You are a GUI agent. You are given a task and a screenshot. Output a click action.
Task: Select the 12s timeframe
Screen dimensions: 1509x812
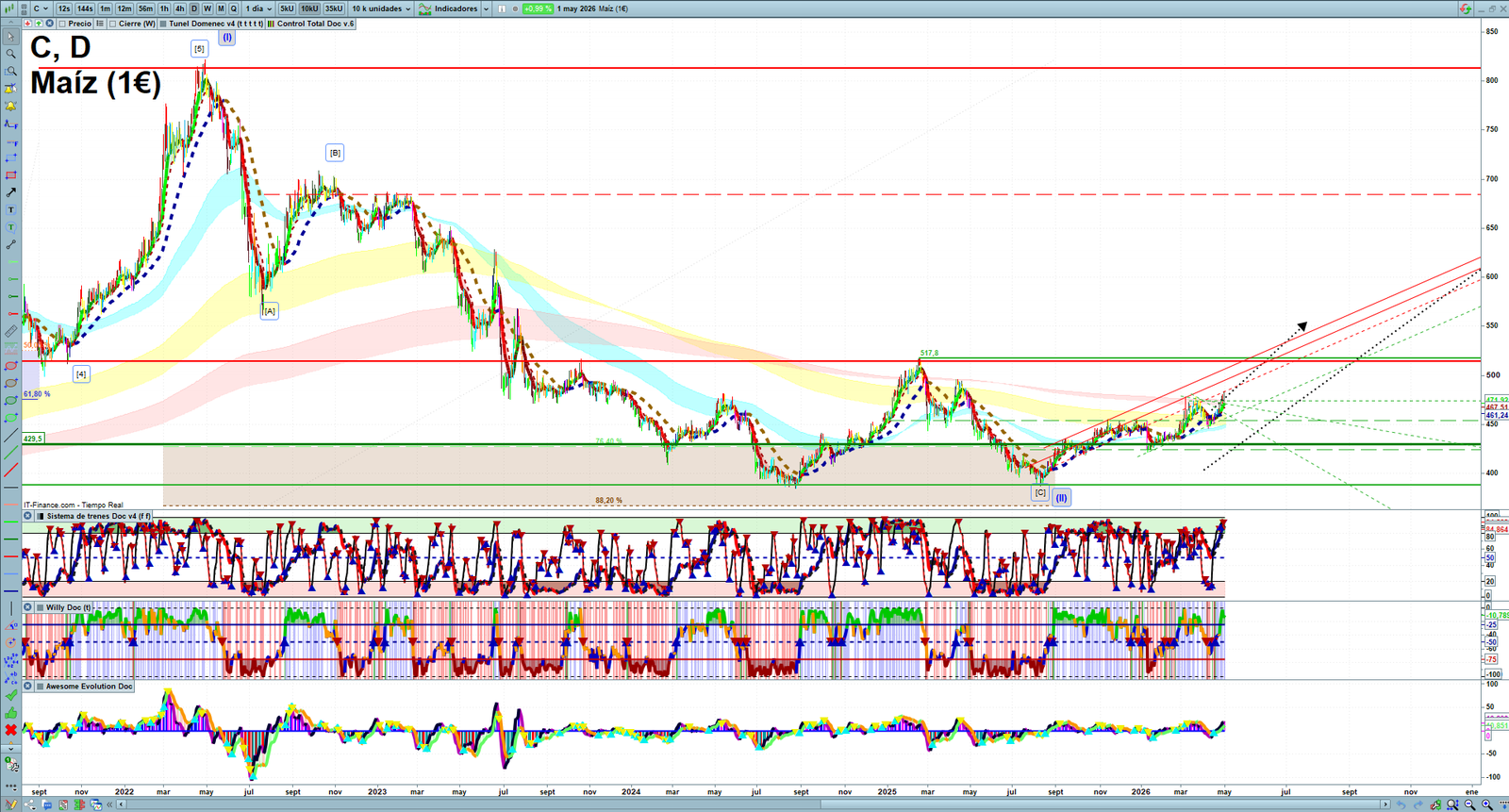(x=64, y=8)
